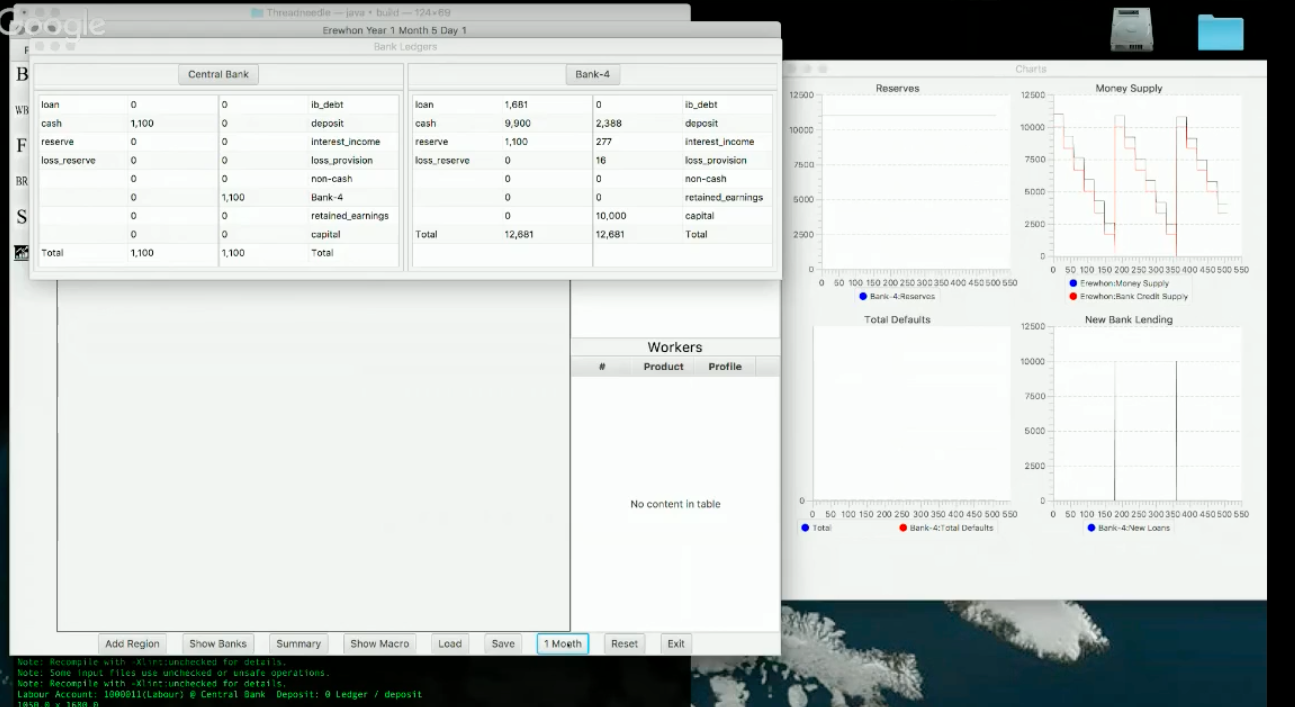Select the 'B' item in left sidebar
Viewport: 1295px width, 707px height.
pyautogui.click(x=21, y=74)
